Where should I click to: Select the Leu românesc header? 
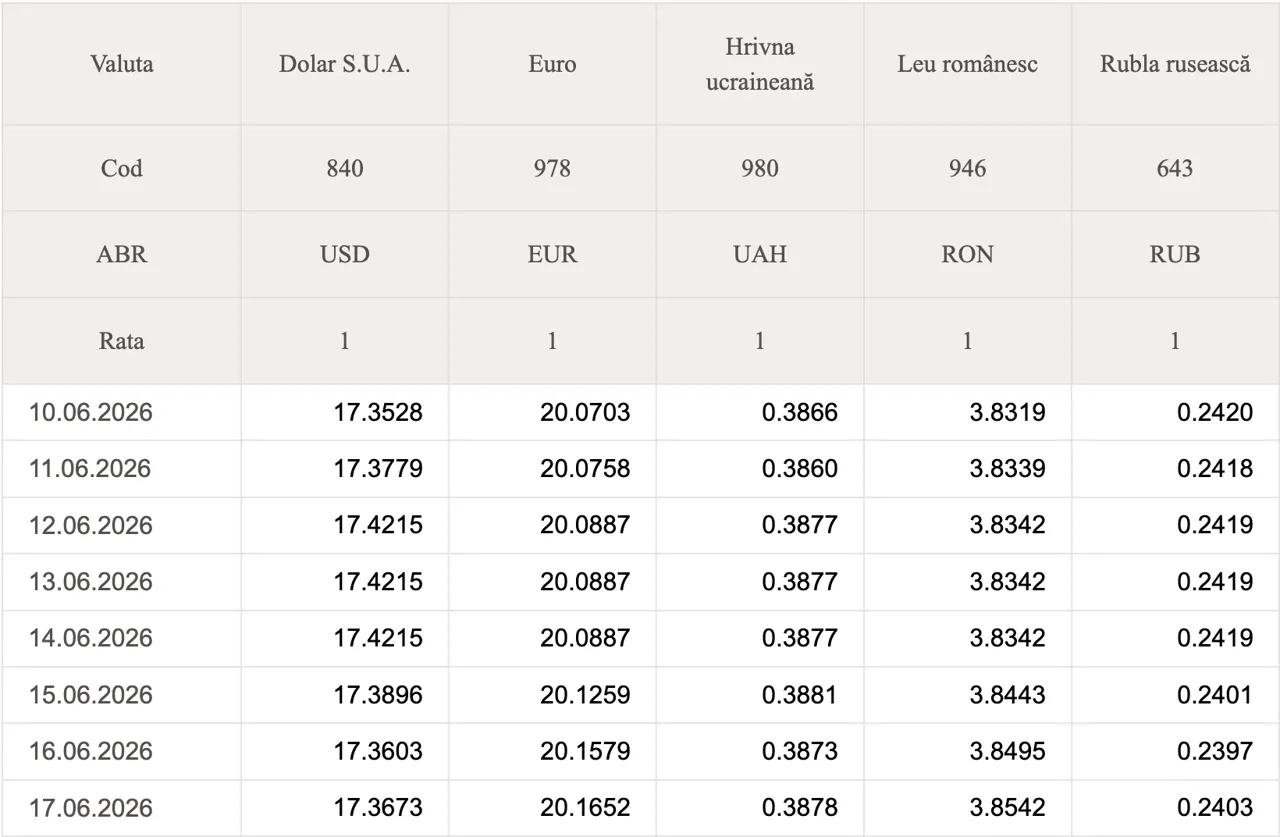tap(967, 64)
